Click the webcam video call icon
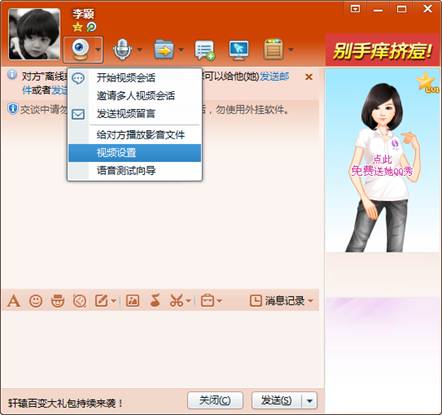The height and width of the screenshot is (415, 442). click(x=80, y=50)
